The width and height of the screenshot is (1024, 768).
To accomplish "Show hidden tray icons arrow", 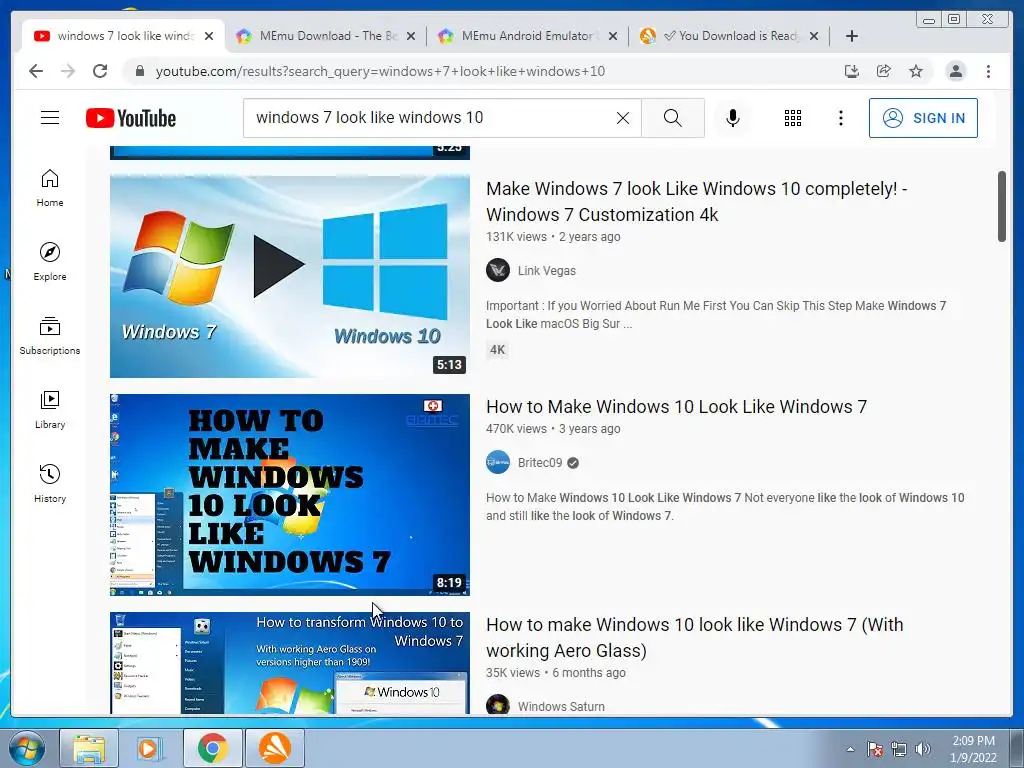I will coord(850,749).
